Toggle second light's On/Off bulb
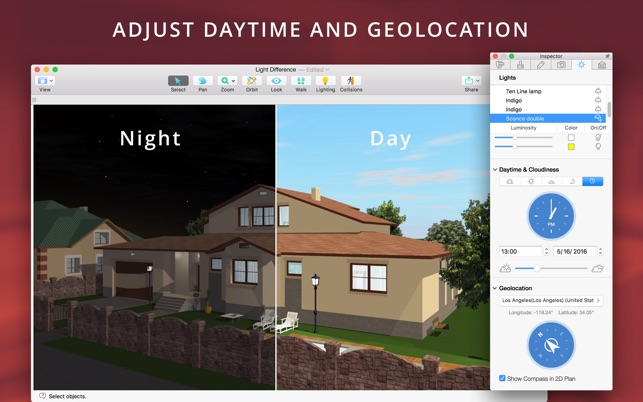This screenshot has height=402, width=643. pyautogui.click(x=599, y=147)
